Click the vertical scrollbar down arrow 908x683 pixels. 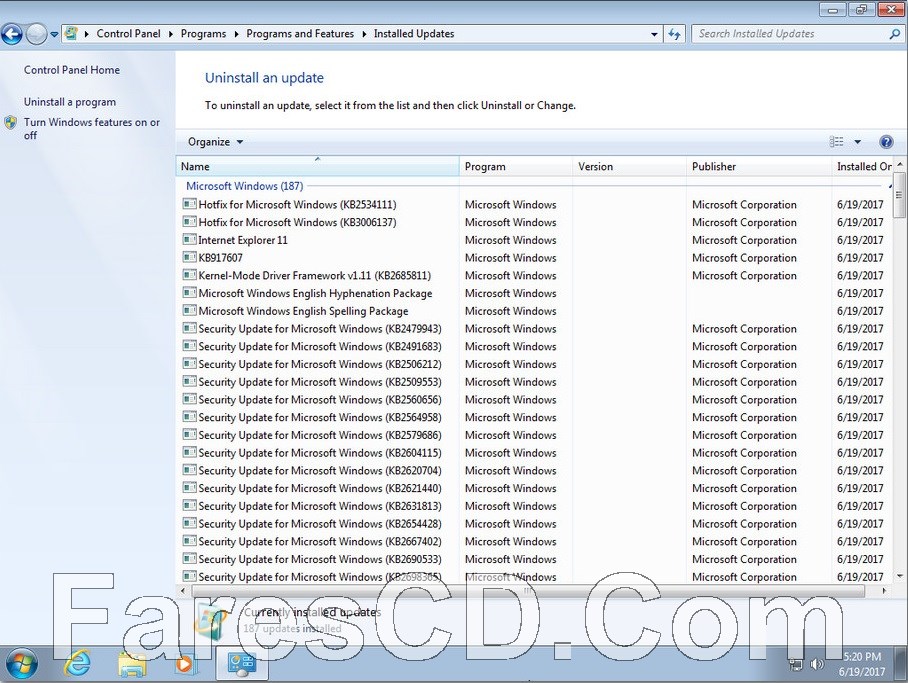point(899,576)
